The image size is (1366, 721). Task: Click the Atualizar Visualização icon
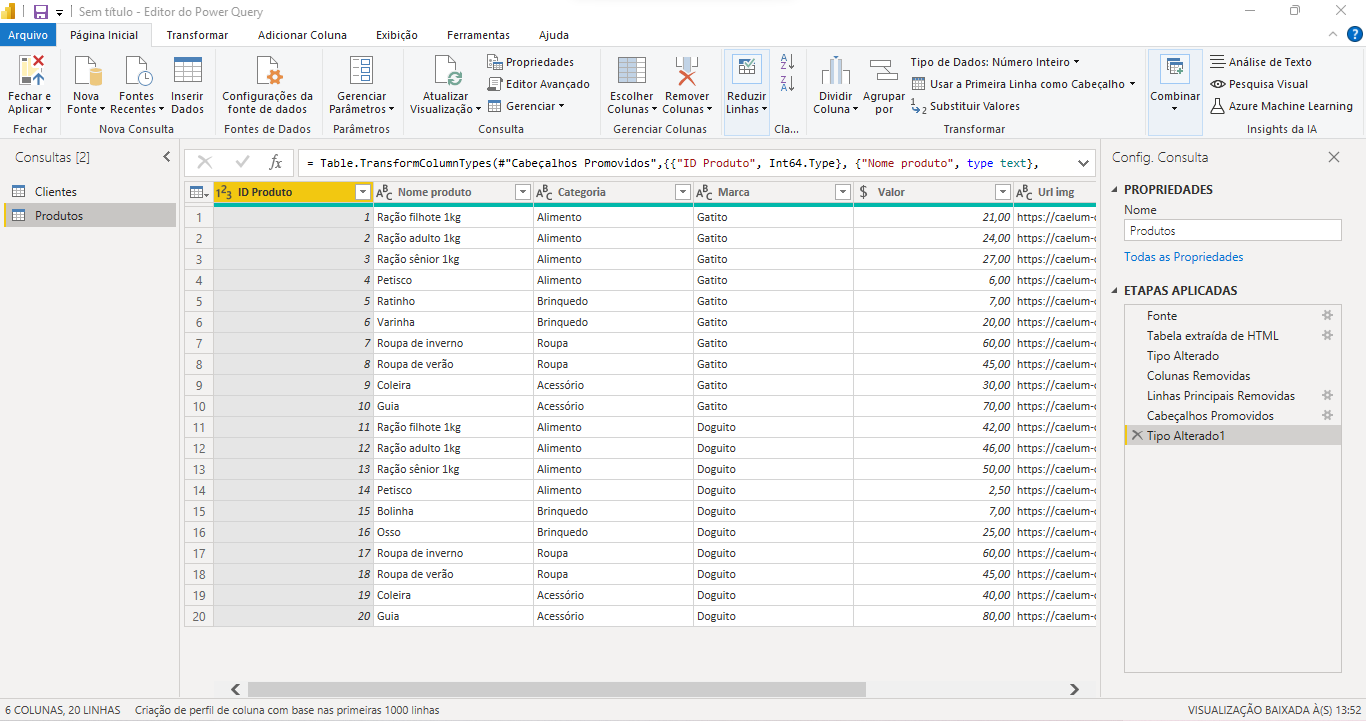pyautogui.click(x=446, y=72)
